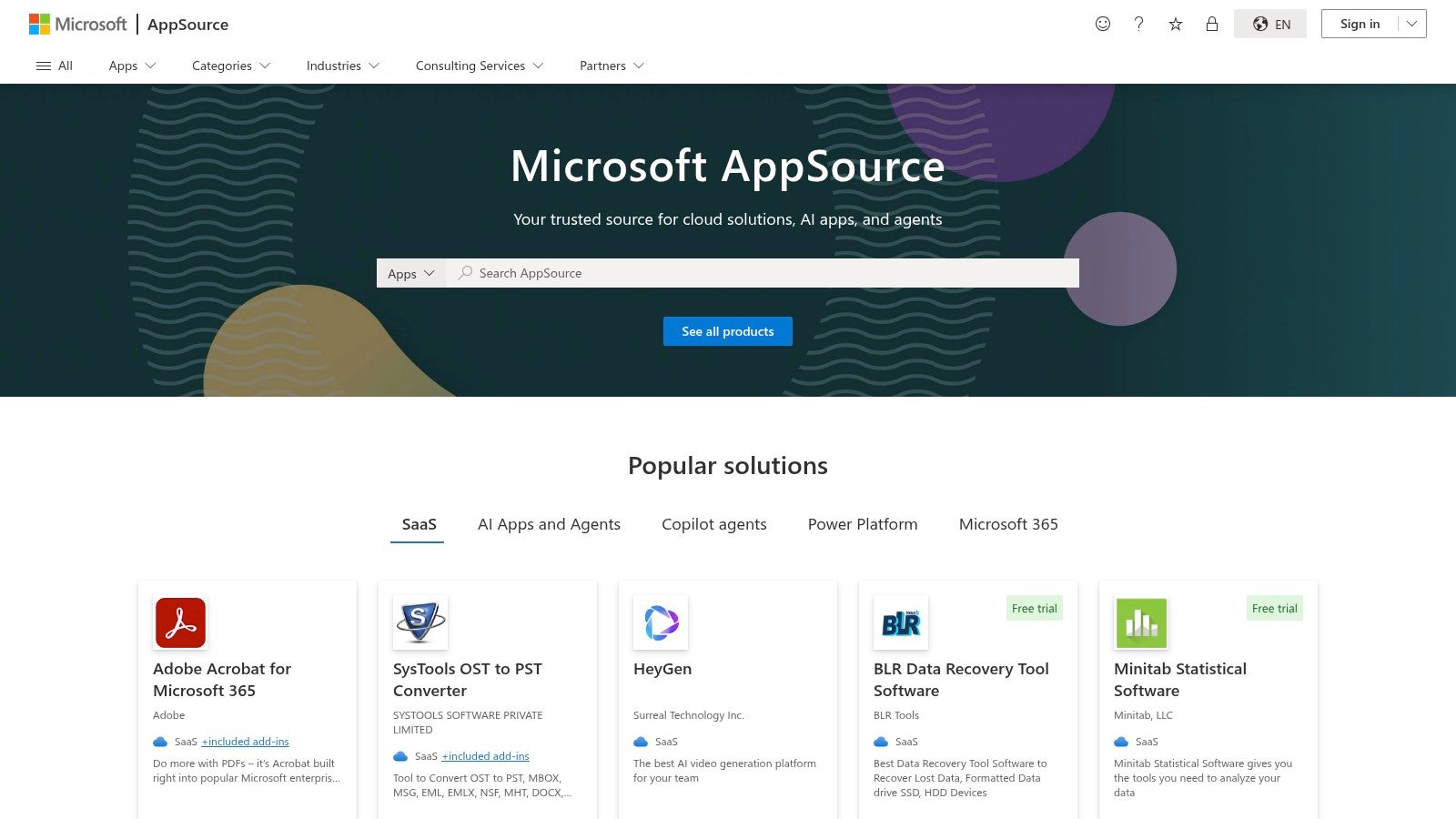Click the HeyGen app logo
Image resolution: width=1456 pixels, height=819 pixels.
click(x=661, y=622)
